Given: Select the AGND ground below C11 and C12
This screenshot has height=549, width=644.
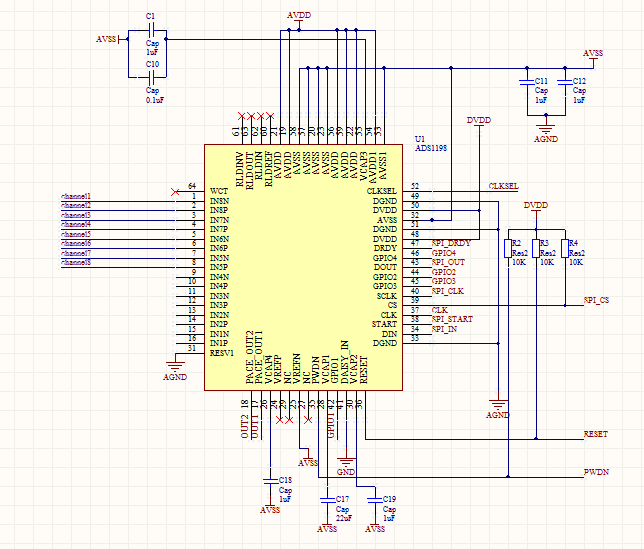Looking at the screenshot, I should 546,129.
